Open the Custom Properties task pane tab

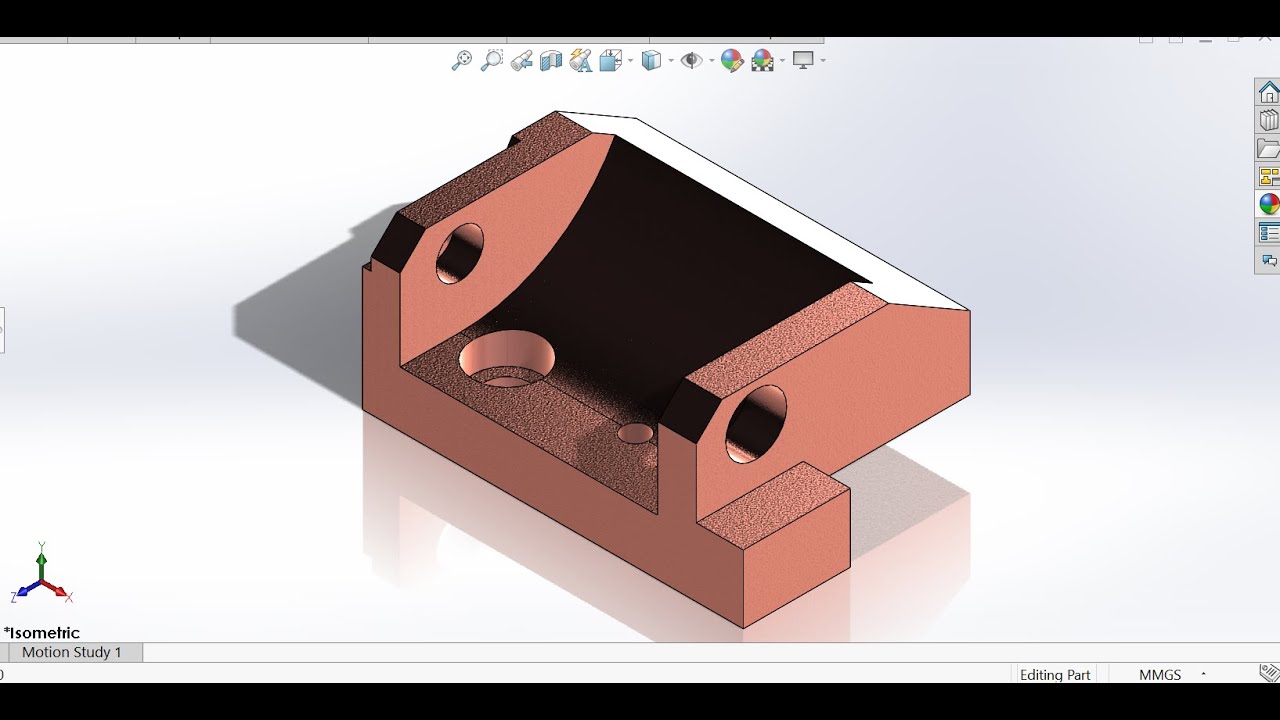point(1268,233)
